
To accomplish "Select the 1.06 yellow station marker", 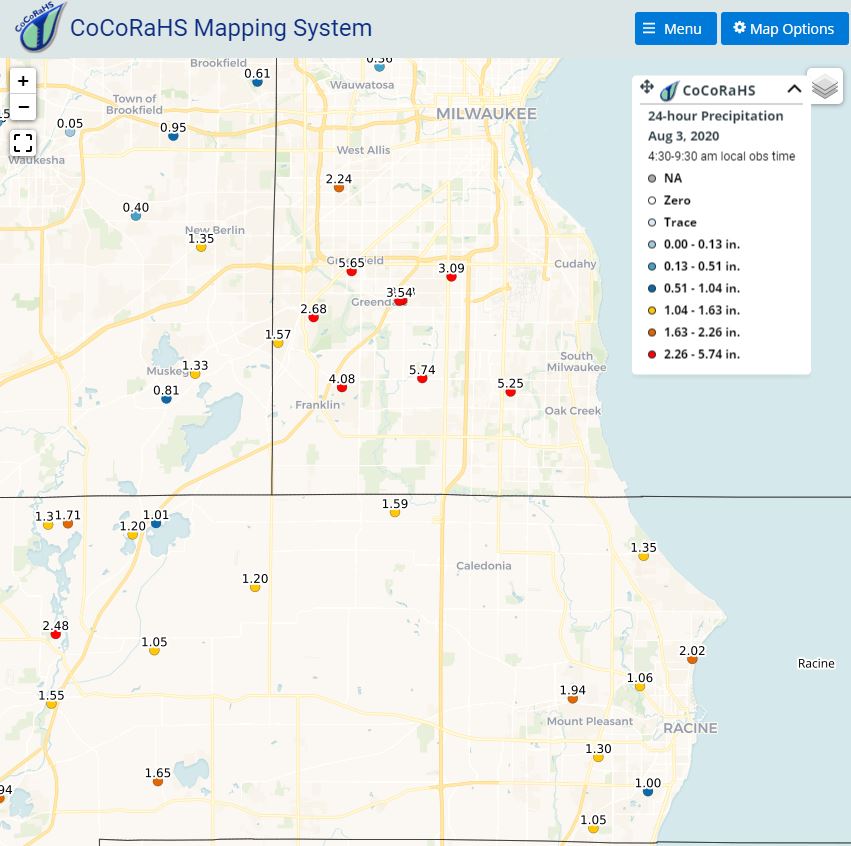I will point(640,687).
